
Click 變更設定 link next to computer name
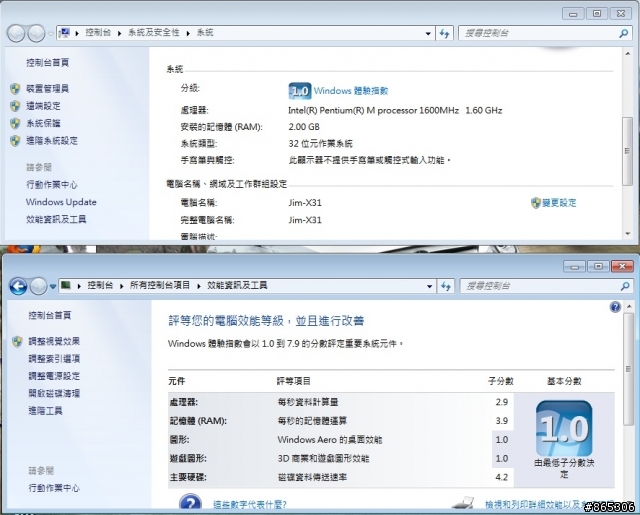pos(559,203)
